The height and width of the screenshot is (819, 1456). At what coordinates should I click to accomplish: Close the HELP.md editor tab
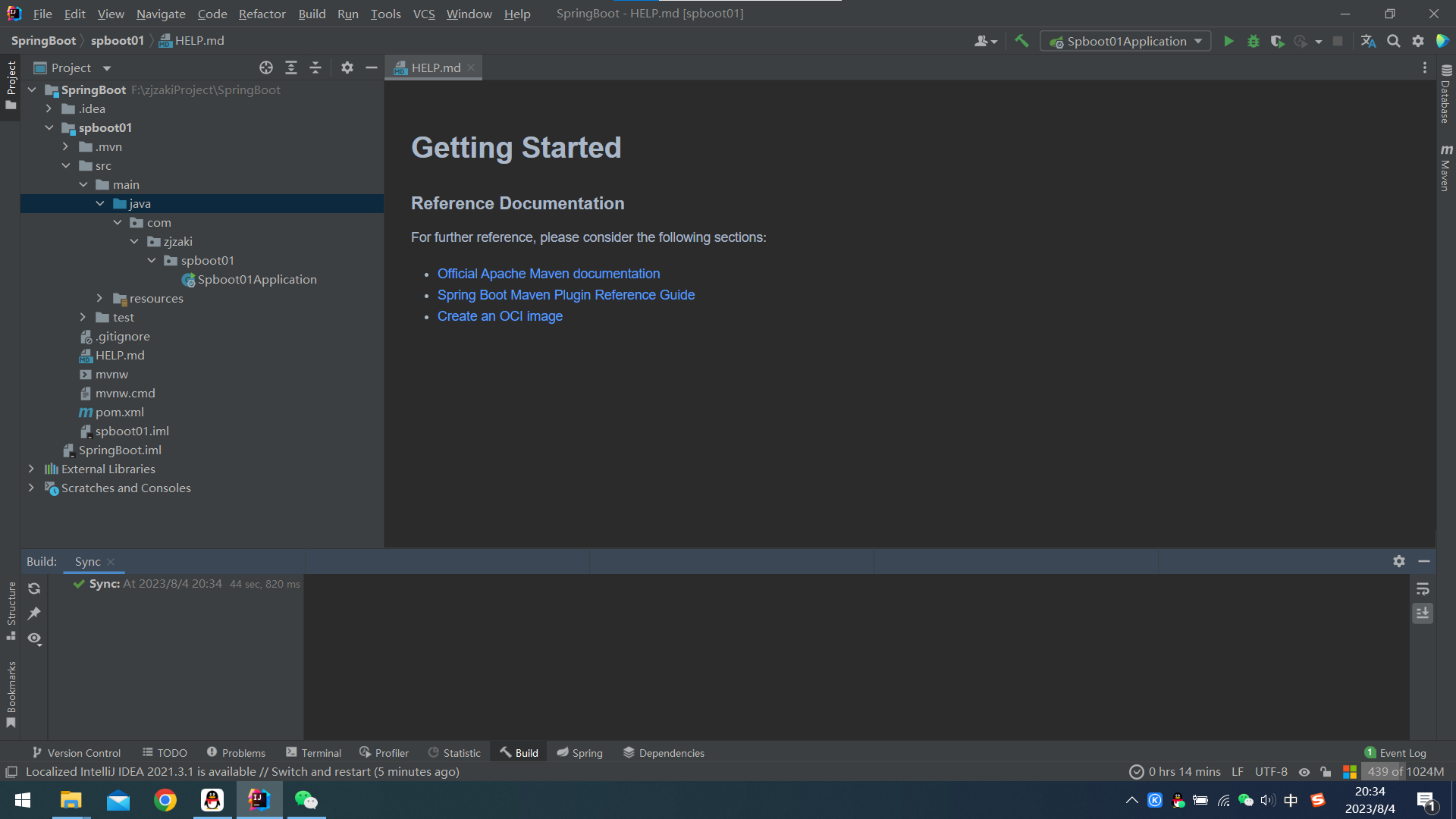tap(471, 67)
